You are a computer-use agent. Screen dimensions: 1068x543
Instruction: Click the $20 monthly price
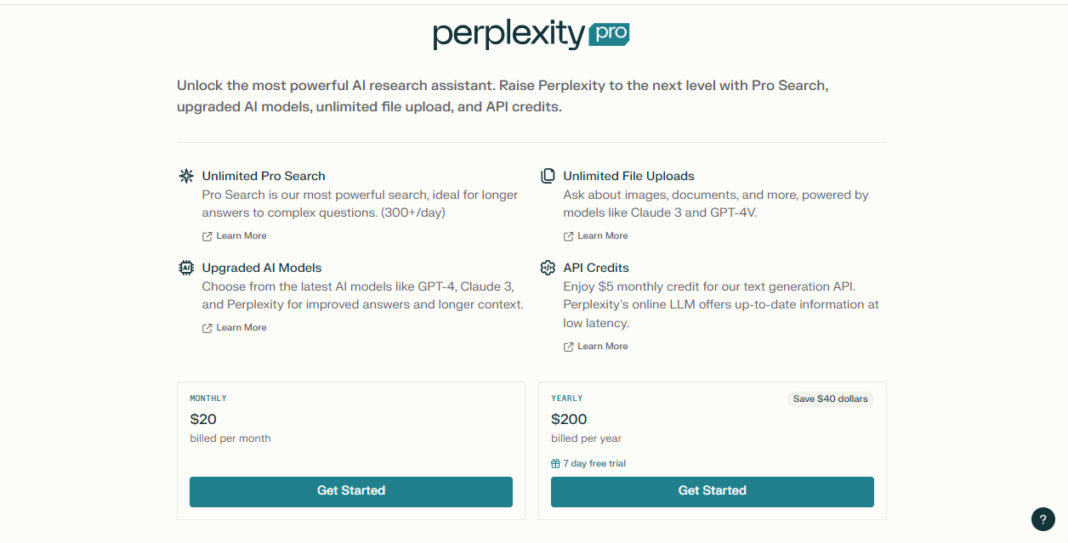[203, 419]
